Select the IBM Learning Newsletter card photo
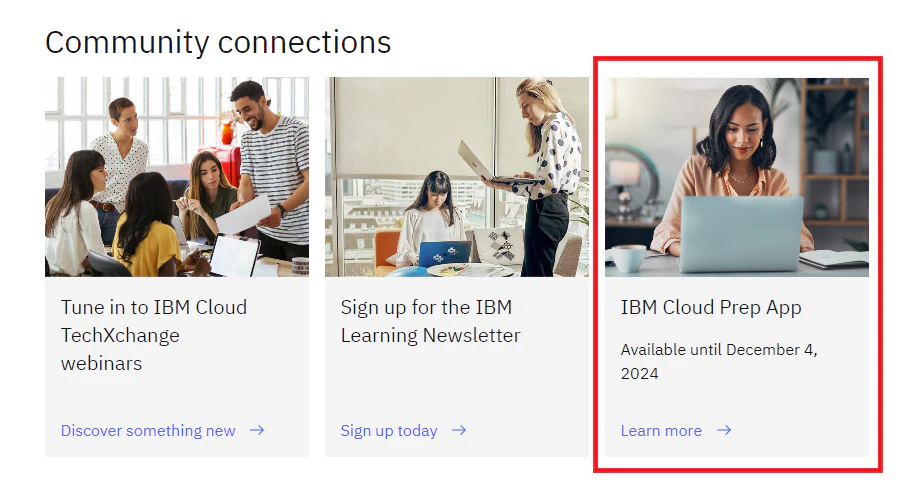This screenshot has width=916, height=482. click(x=457, y=177)
